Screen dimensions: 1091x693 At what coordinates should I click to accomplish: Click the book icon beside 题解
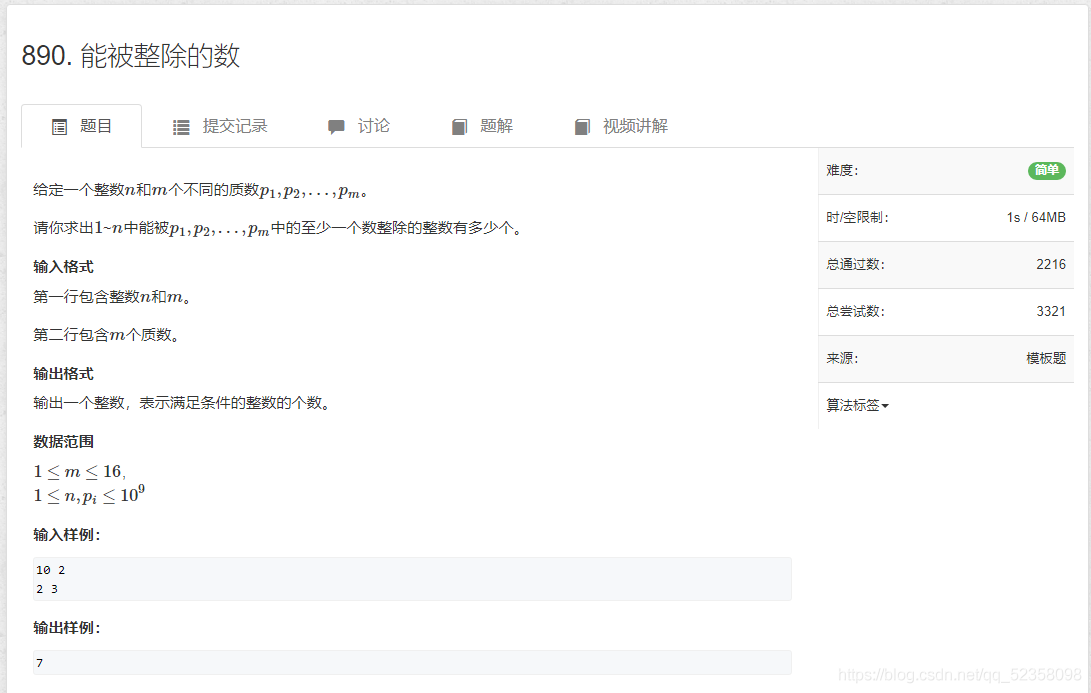point(459,127)
